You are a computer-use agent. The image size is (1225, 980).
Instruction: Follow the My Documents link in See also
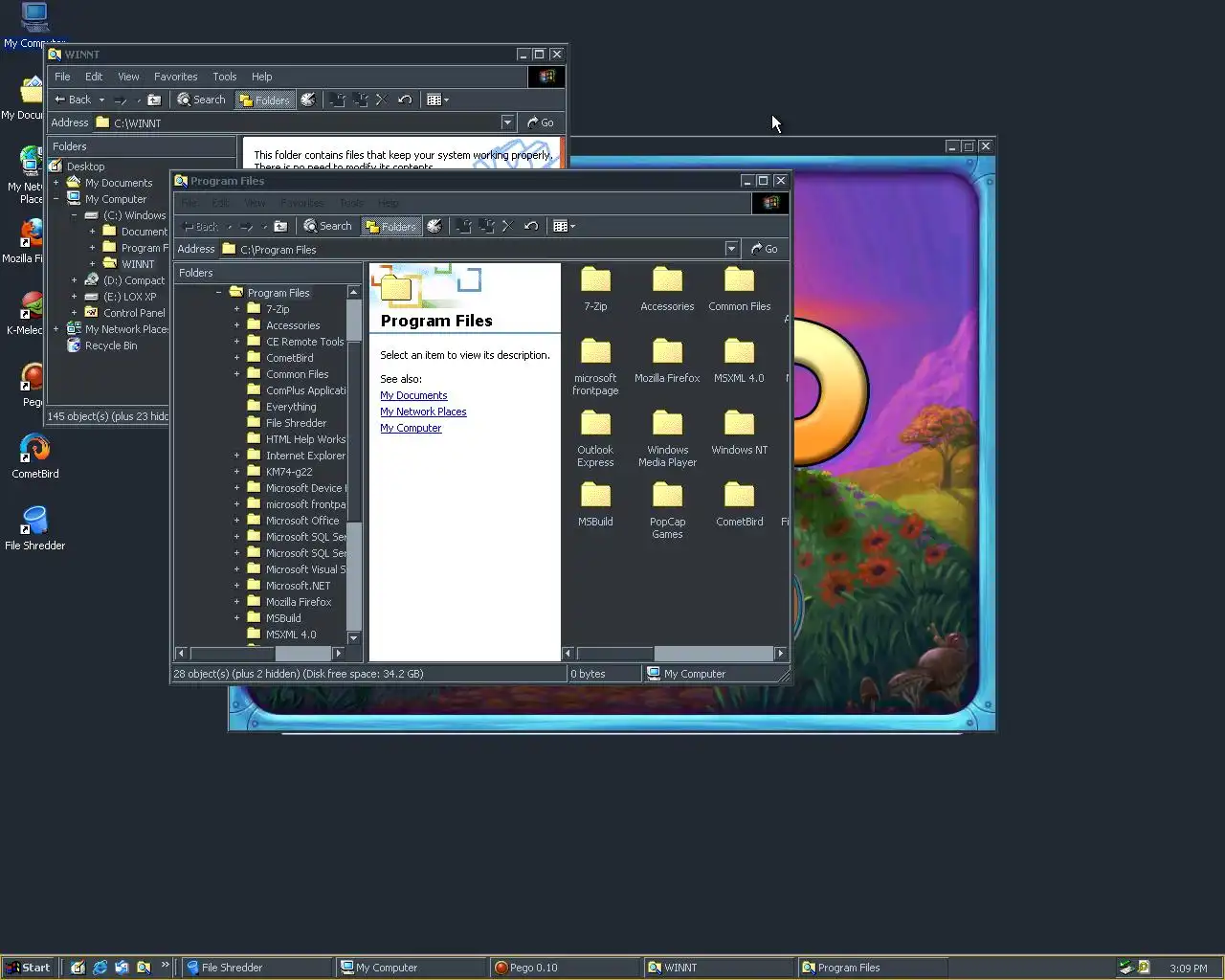pos(413,395)
